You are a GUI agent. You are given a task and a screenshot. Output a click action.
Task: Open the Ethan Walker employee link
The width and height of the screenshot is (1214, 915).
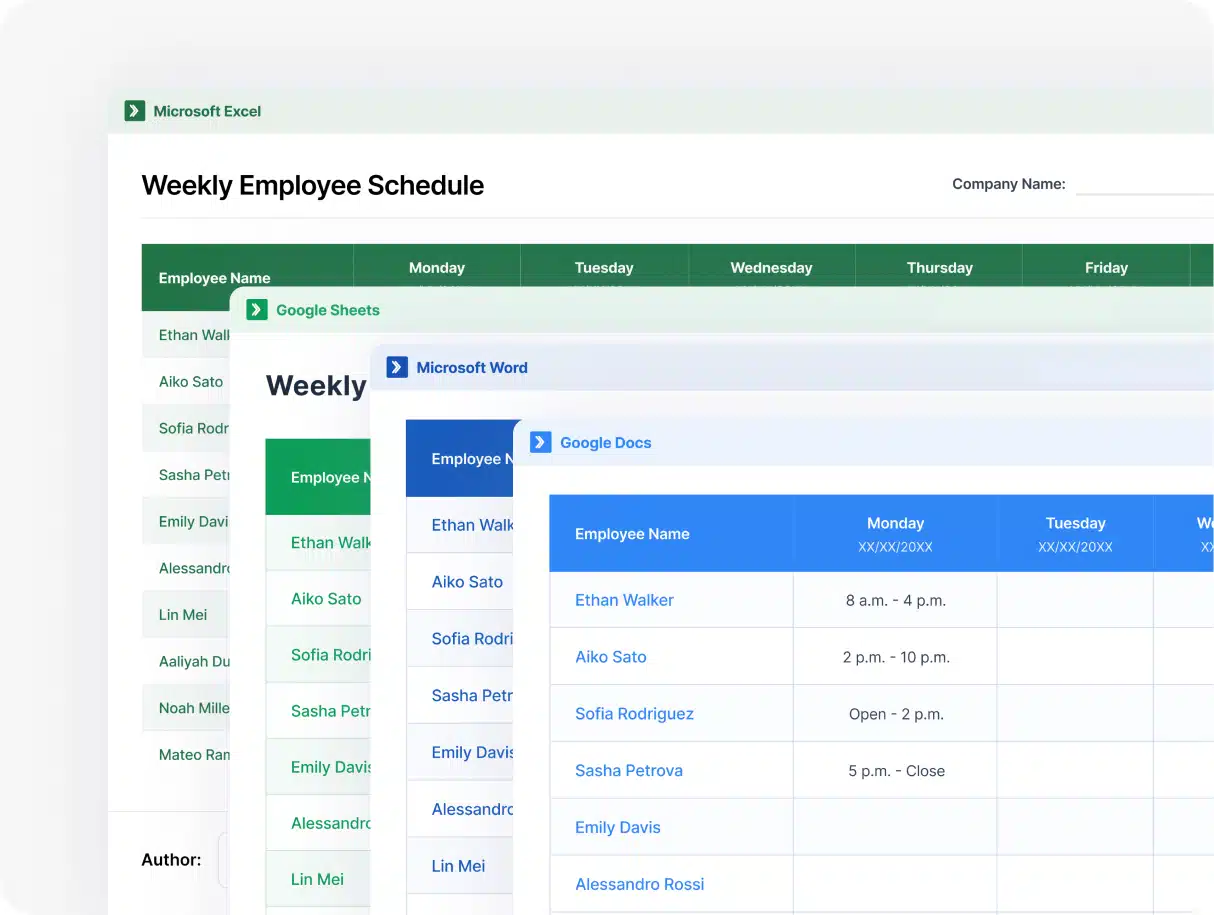[x=624, y=600]
